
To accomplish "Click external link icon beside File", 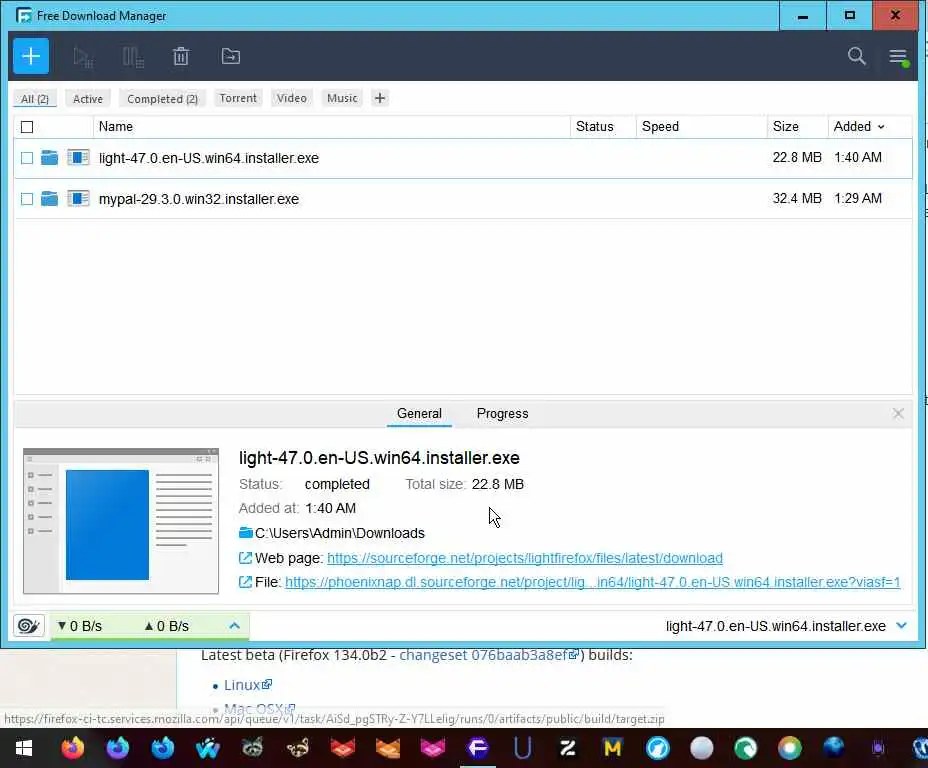I will (245, 582).
